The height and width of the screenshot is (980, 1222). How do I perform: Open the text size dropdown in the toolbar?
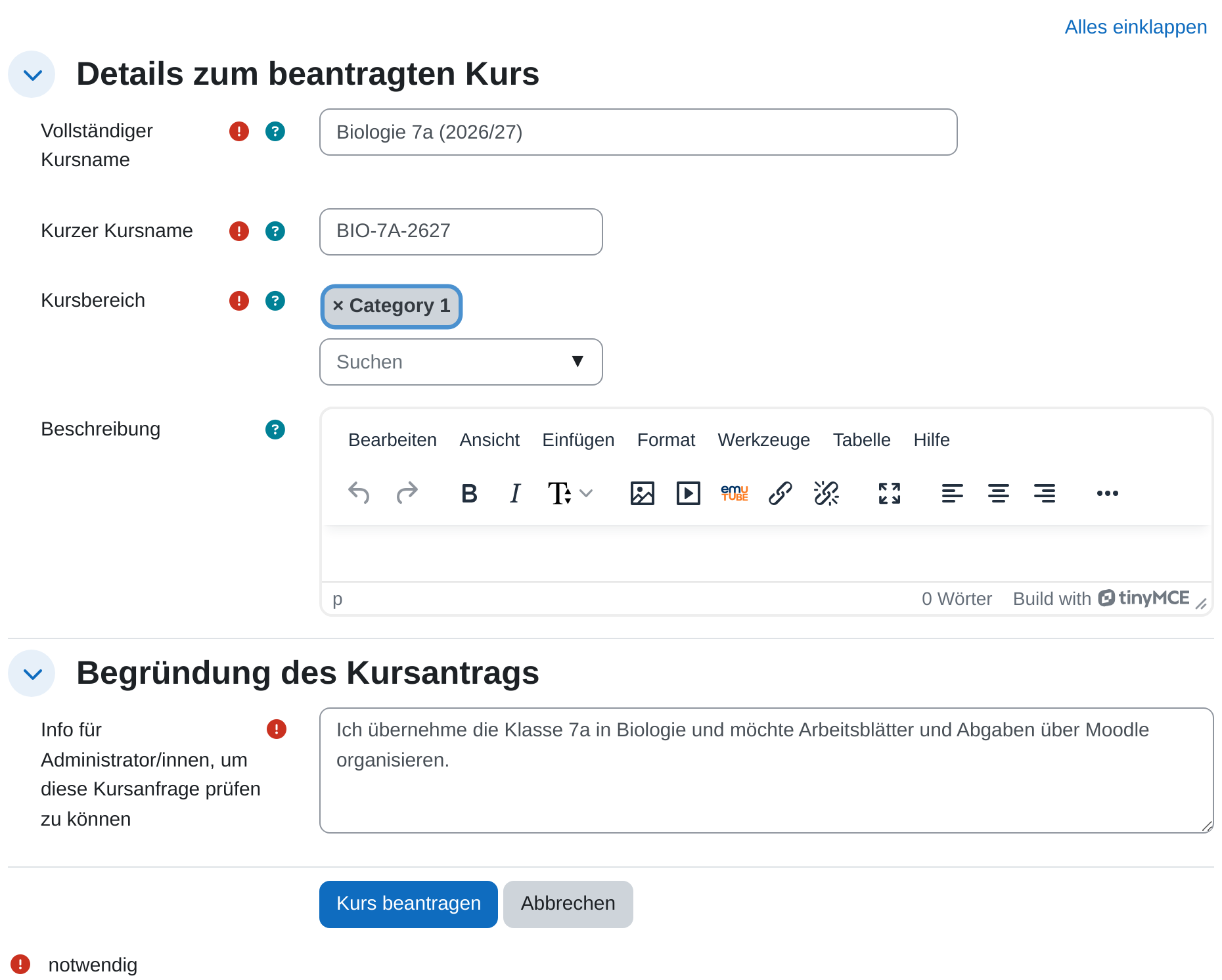point(570,493)
